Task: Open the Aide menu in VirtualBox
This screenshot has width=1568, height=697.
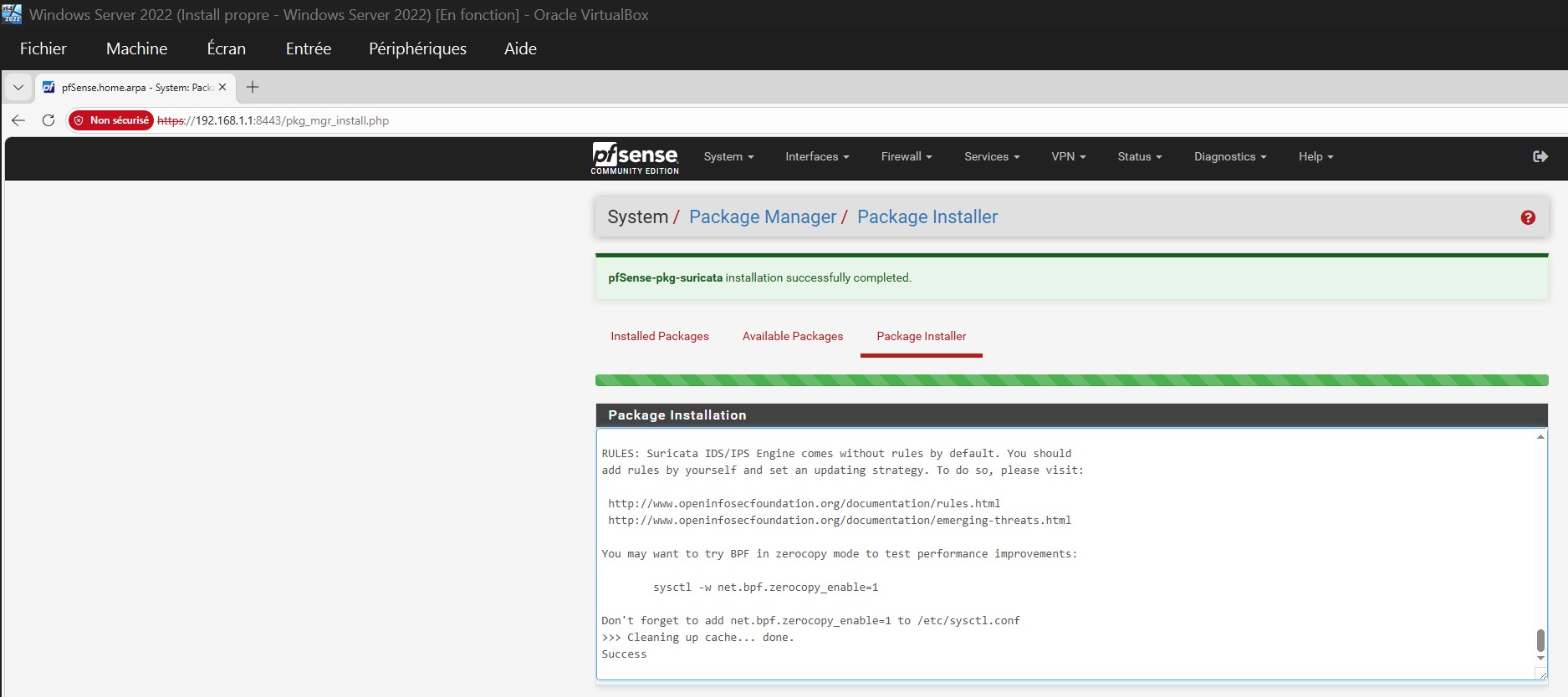Action: click(x=520, y=48)
